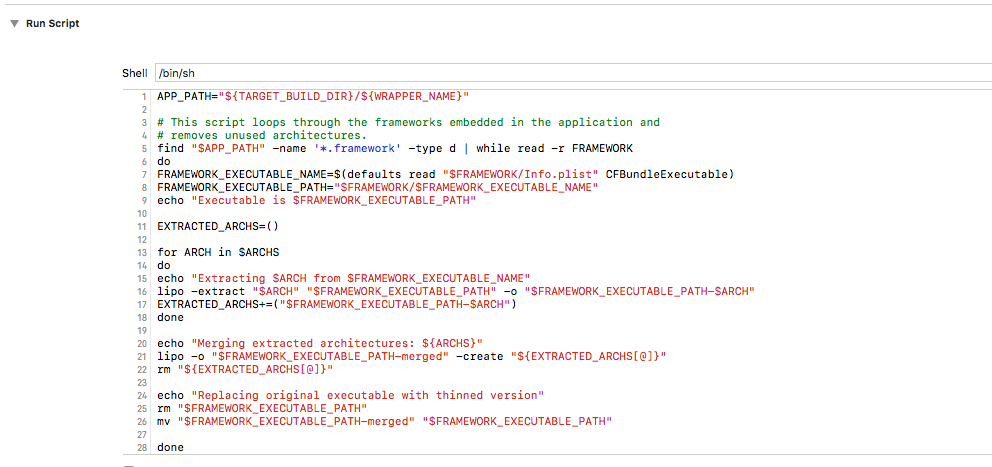Image resolution: width=992 pixels, height=467 pixels.
Task: Click 'for ARCH in $ARCHS' line
Action: pos(218,252)
